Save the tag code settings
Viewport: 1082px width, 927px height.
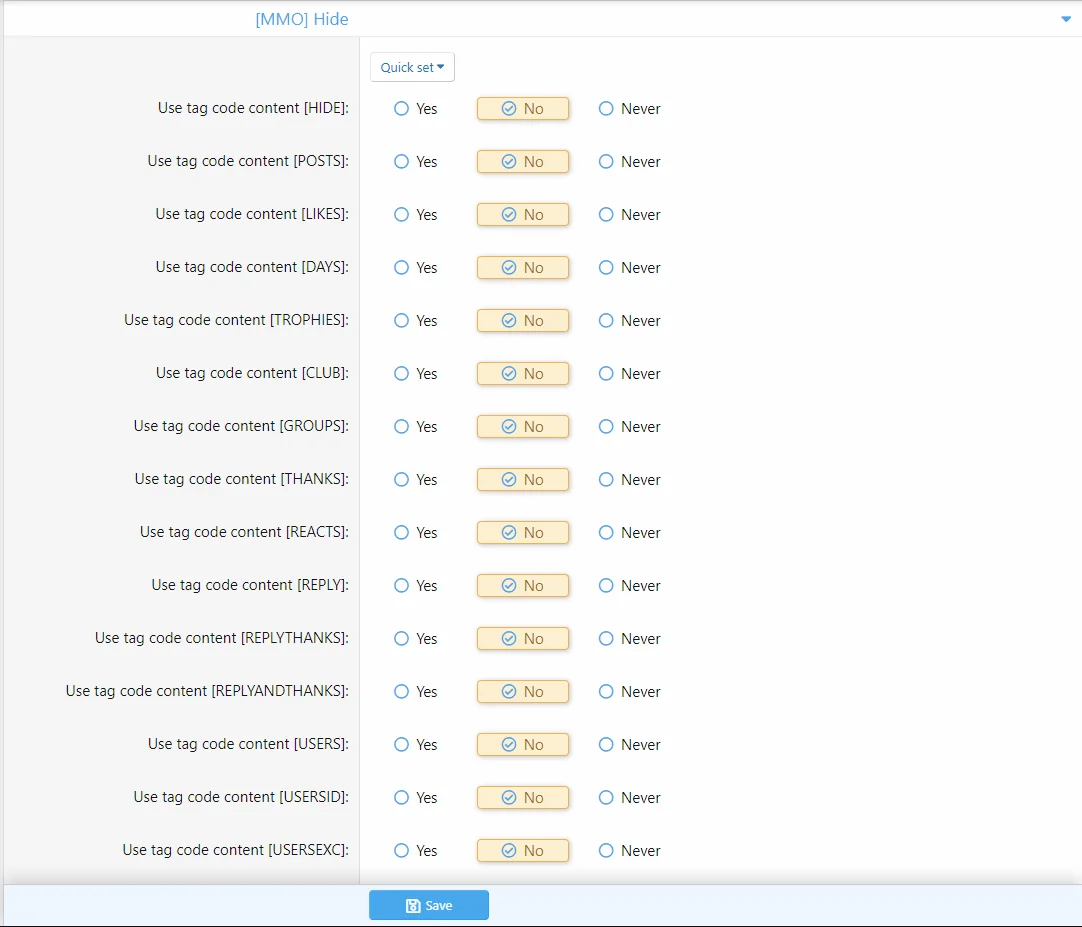429,905
